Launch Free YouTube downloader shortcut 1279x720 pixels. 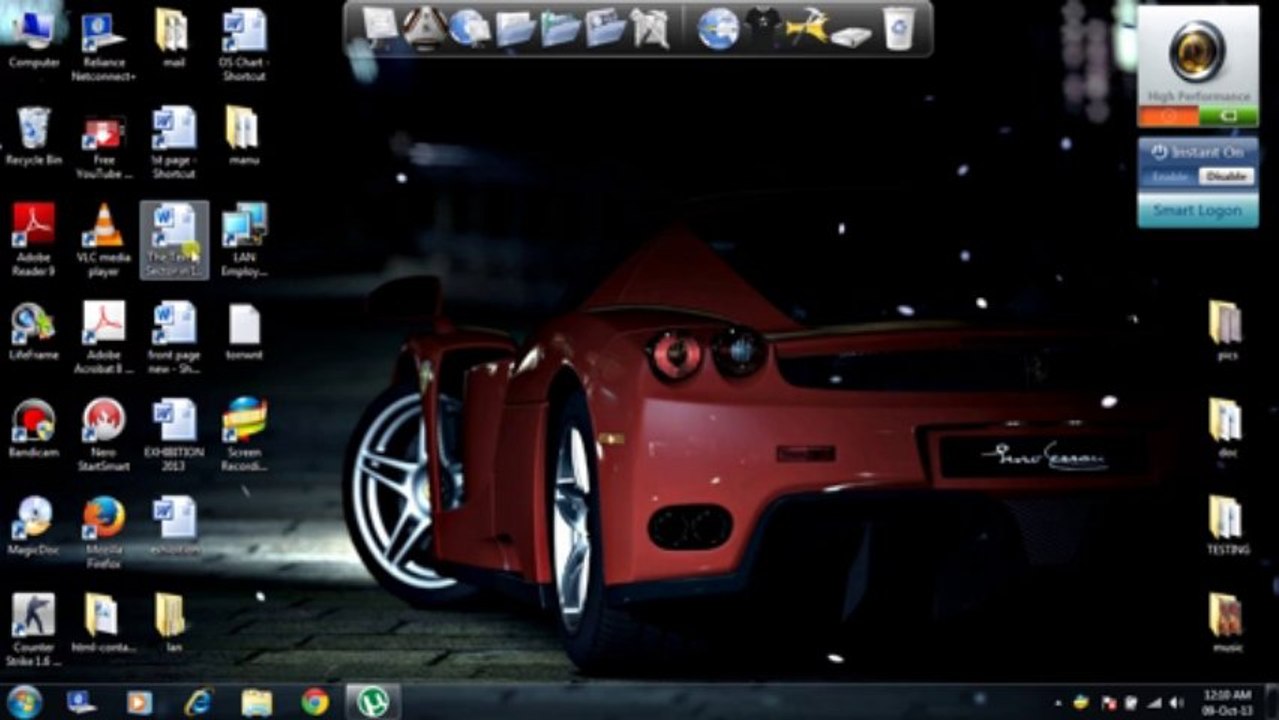(x=104, y=145)
